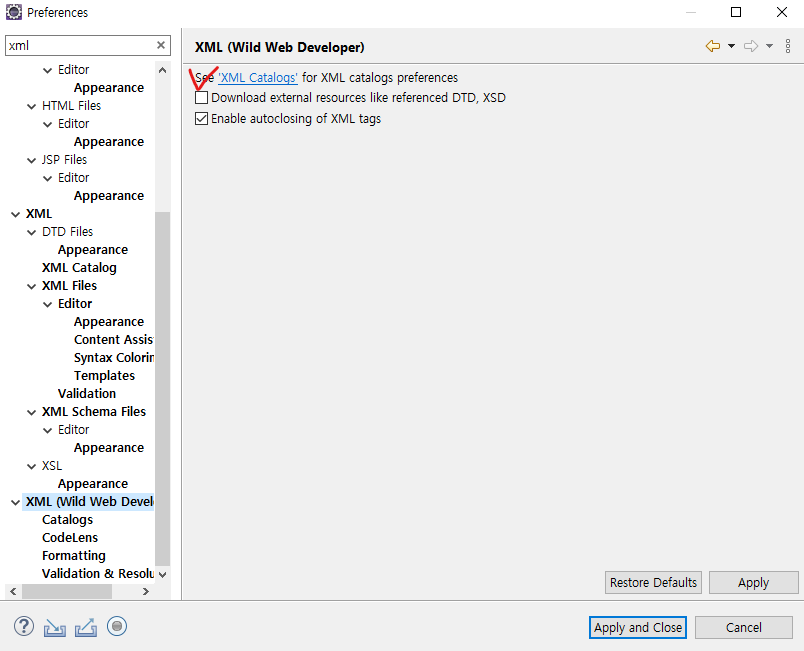Screen dimensions: 804x651
Task: Open Validation under XML Files
Action: pos(87,394)
